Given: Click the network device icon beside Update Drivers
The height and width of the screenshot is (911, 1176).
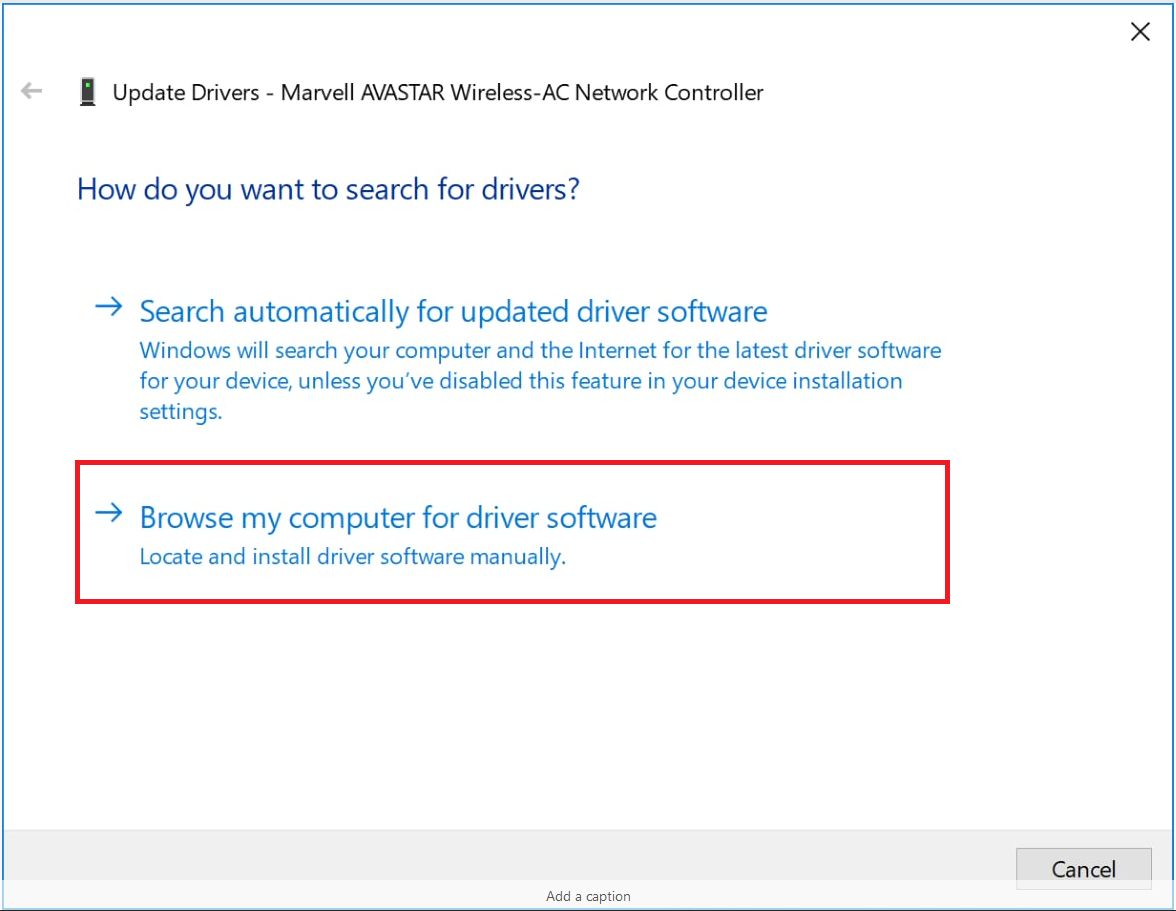Looking at the screenshot, I should coord(88,92).
